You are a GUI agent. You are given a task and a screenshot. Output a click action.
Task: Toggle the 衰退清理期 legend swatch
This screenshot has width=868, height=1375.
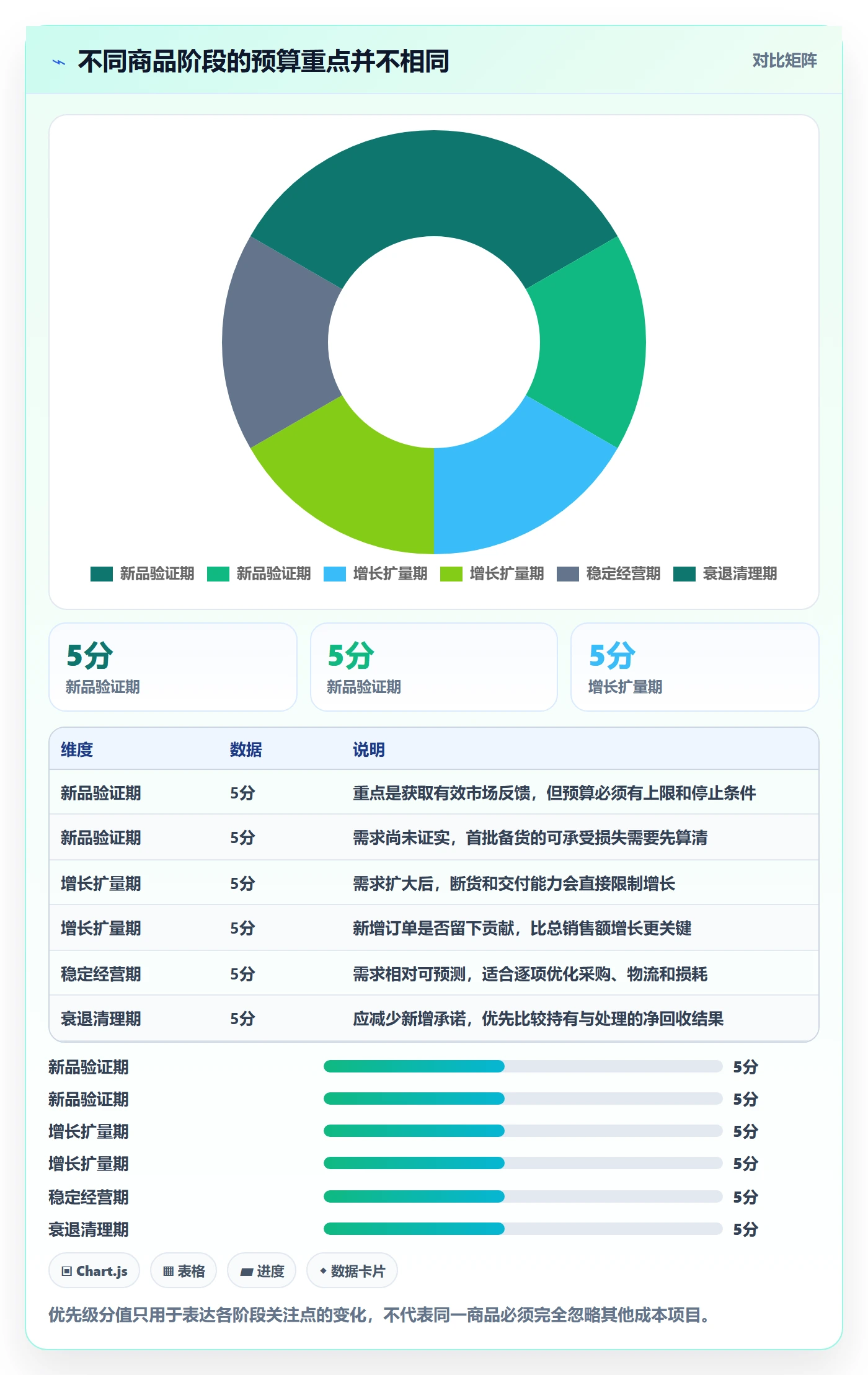(684, 574)
